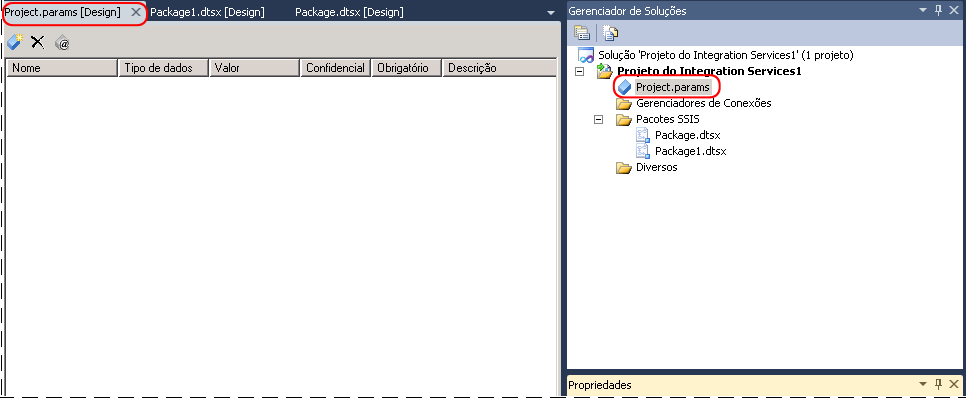This screenshot has width=966, height=398.
Task: Open the Gerenciador de Soluções window options dropdown
Action: pos(923,10)
